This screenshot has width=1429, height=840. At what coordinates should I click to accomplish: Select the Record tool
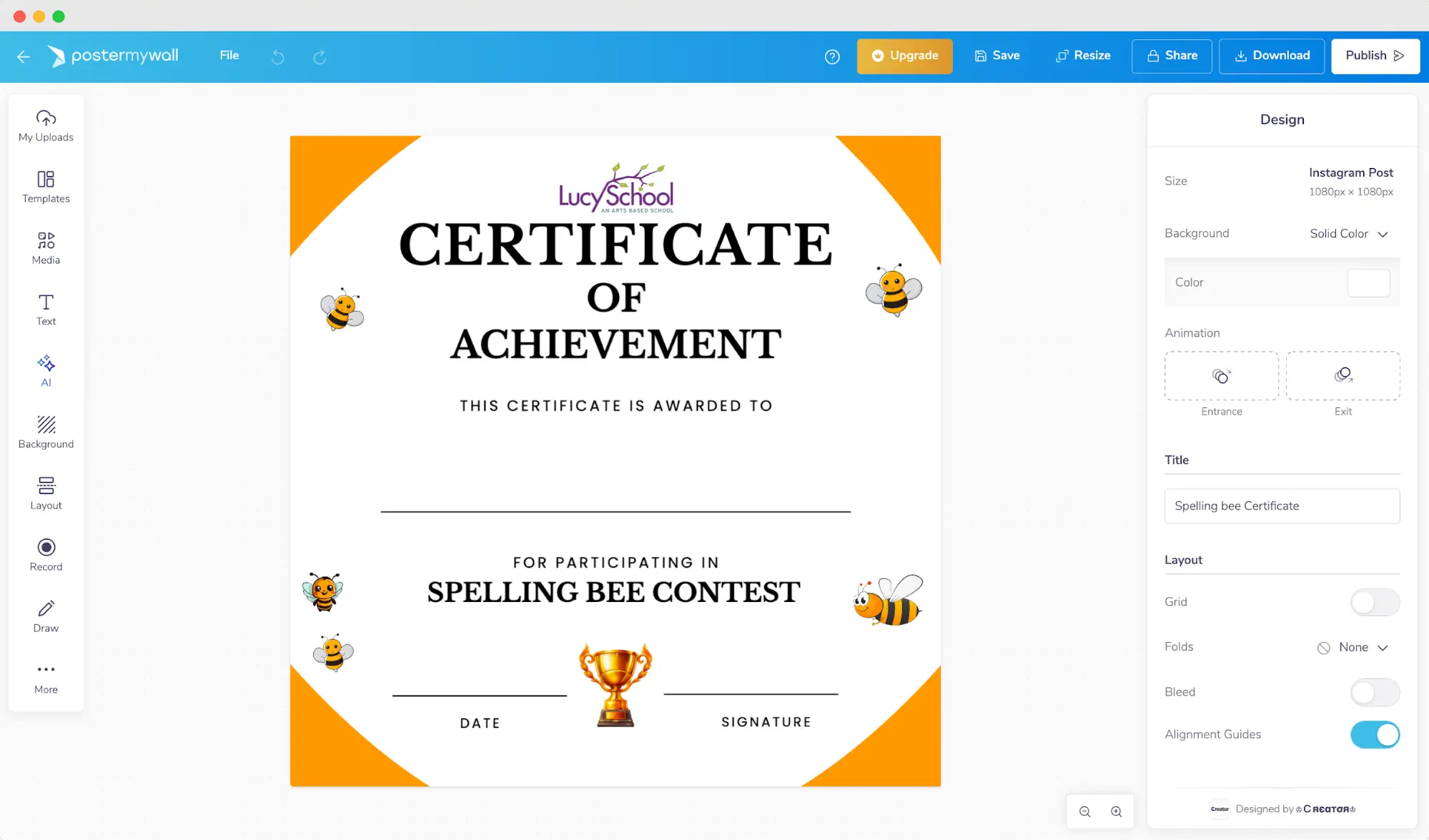tap(46, 555)
